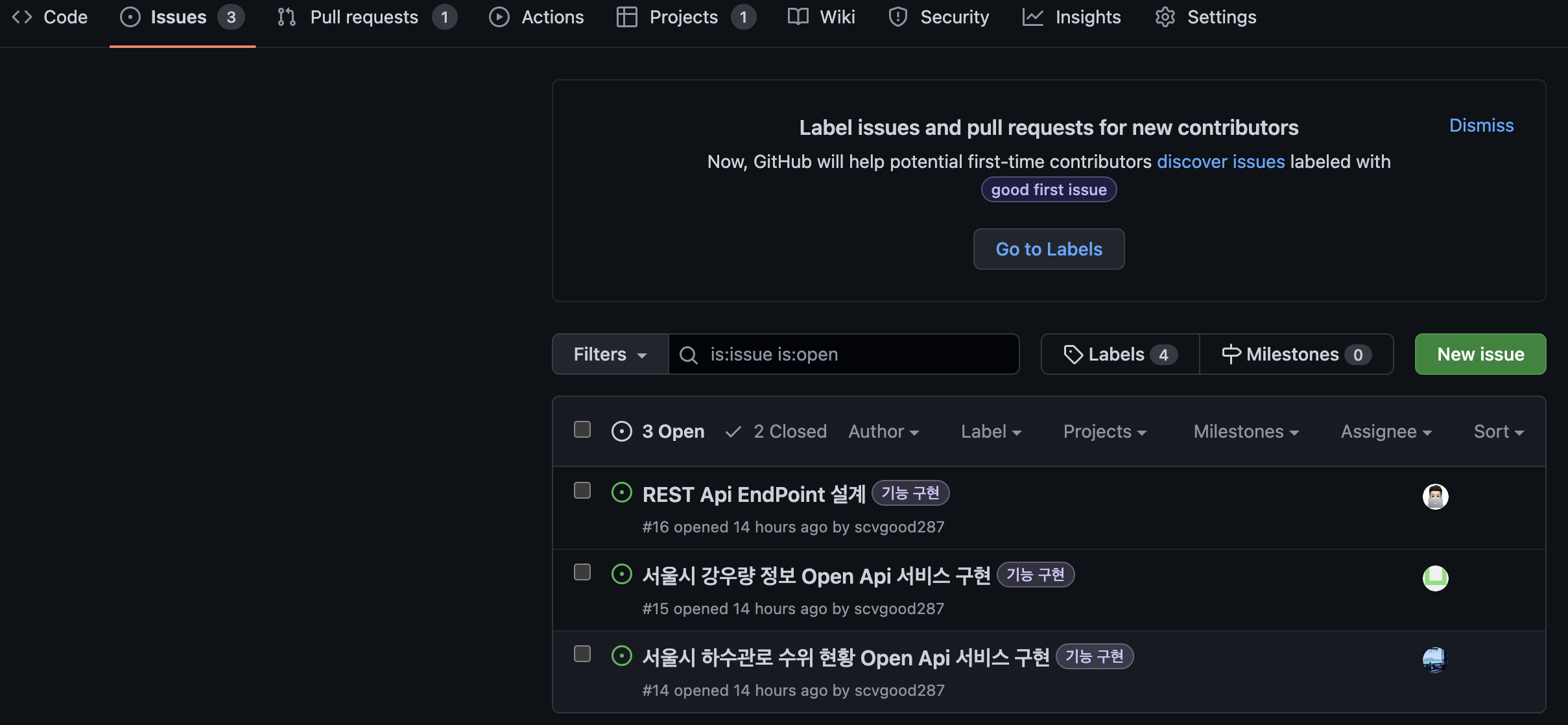Open the Wiki tab
The image size is (1568, 725).
(821, 17)
